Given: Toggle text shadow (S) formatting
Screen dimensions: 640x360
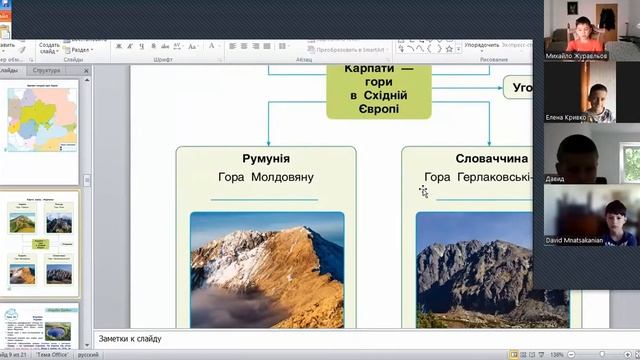Looking at the screenshot, I should (153, 47).
